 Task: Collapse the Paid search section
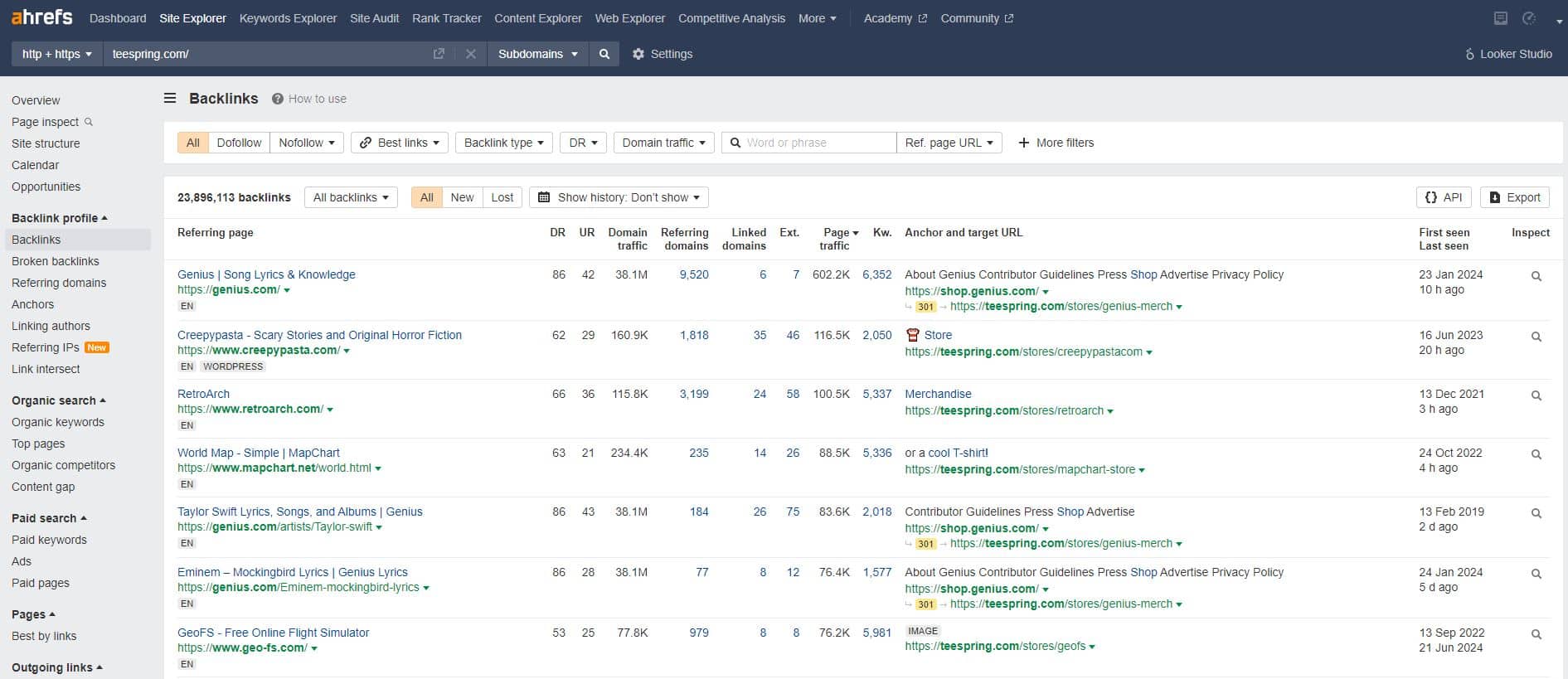click(x=49, y=518)
